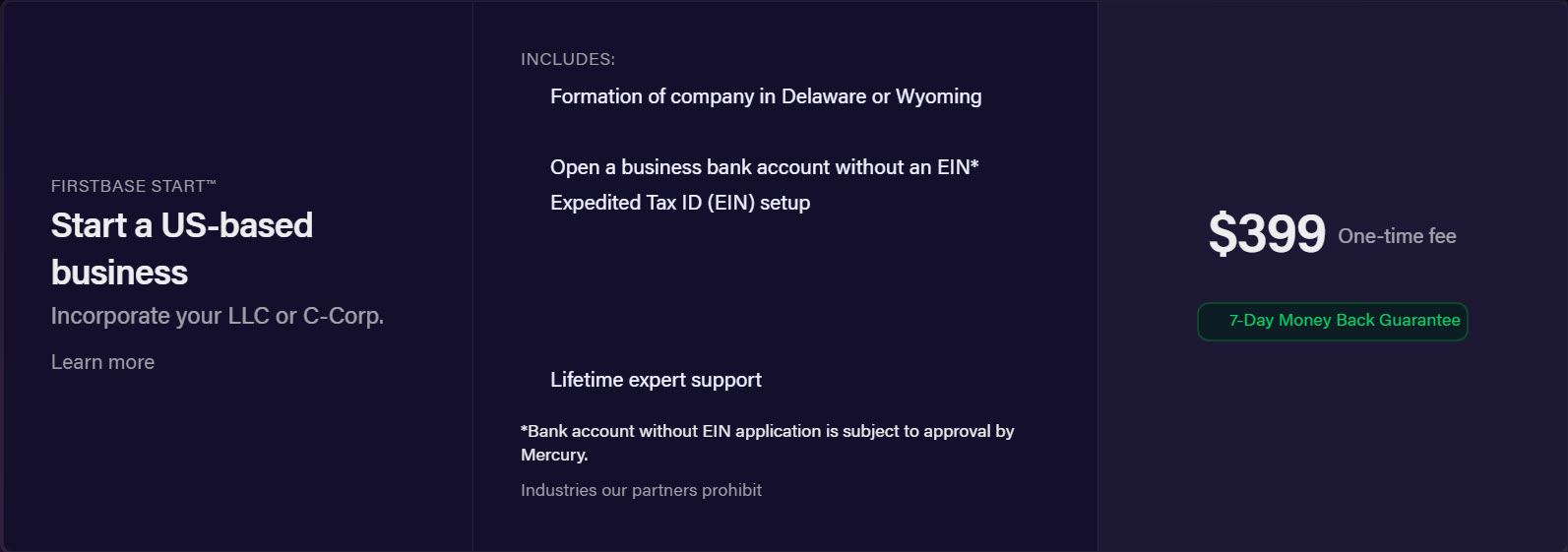Click the FIRSTBASE START label
The height and width of the screenshot is (552, 1568).
(x=128, y=186)
